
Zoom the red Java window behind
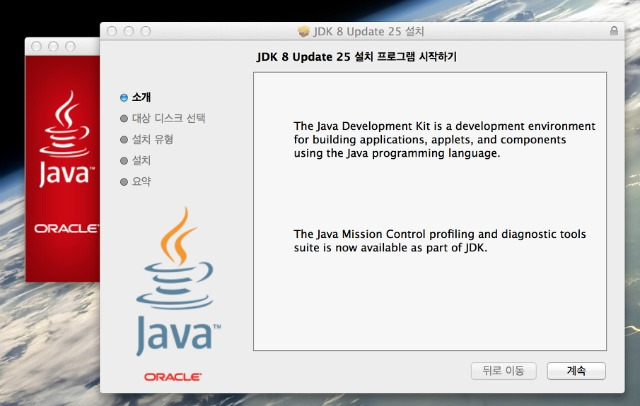click(70, 47)
